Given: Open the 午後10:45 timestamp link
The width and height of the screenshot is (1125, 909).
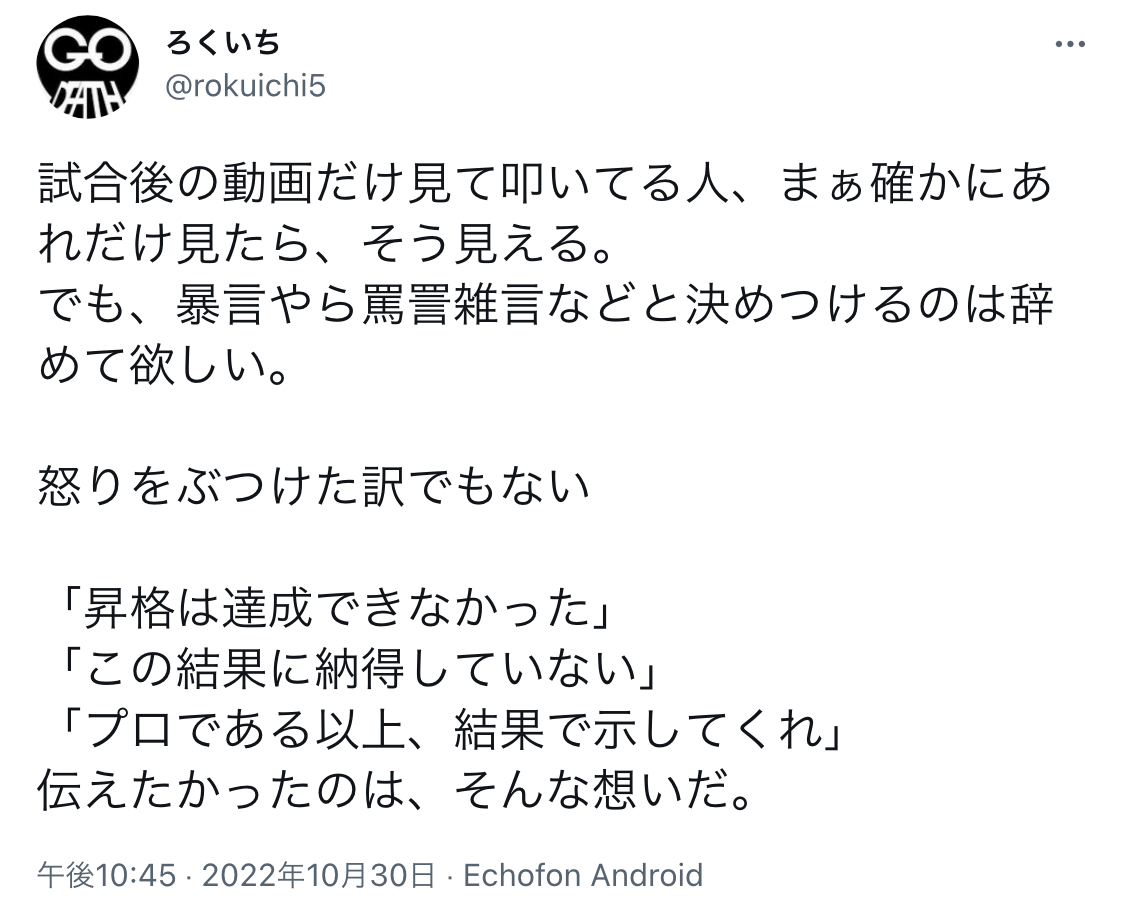Looking at the screenshot, I should point(107,875).
